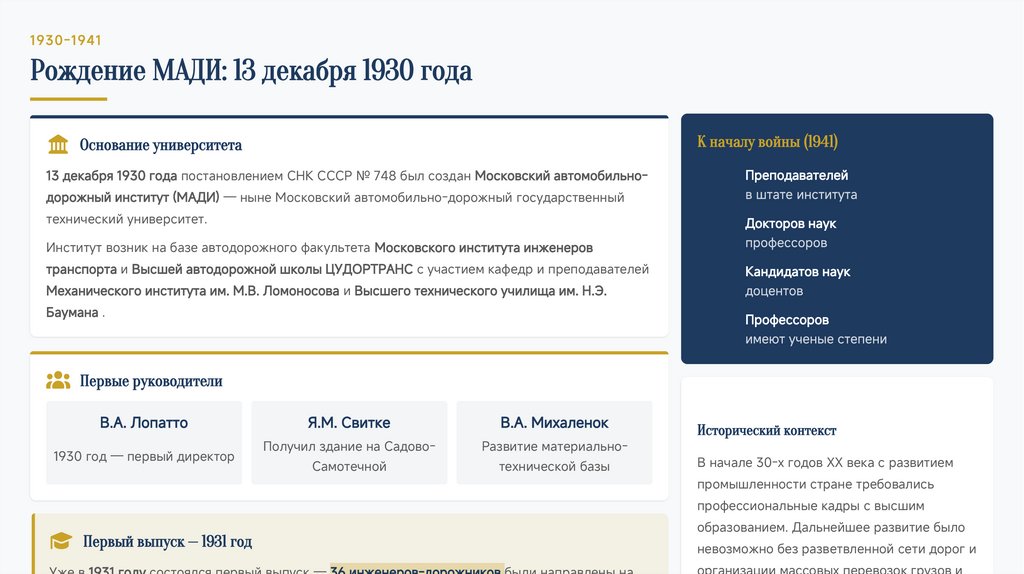Click the graduation cap icon
The image size is (1024, 574).
coord(61,541)
